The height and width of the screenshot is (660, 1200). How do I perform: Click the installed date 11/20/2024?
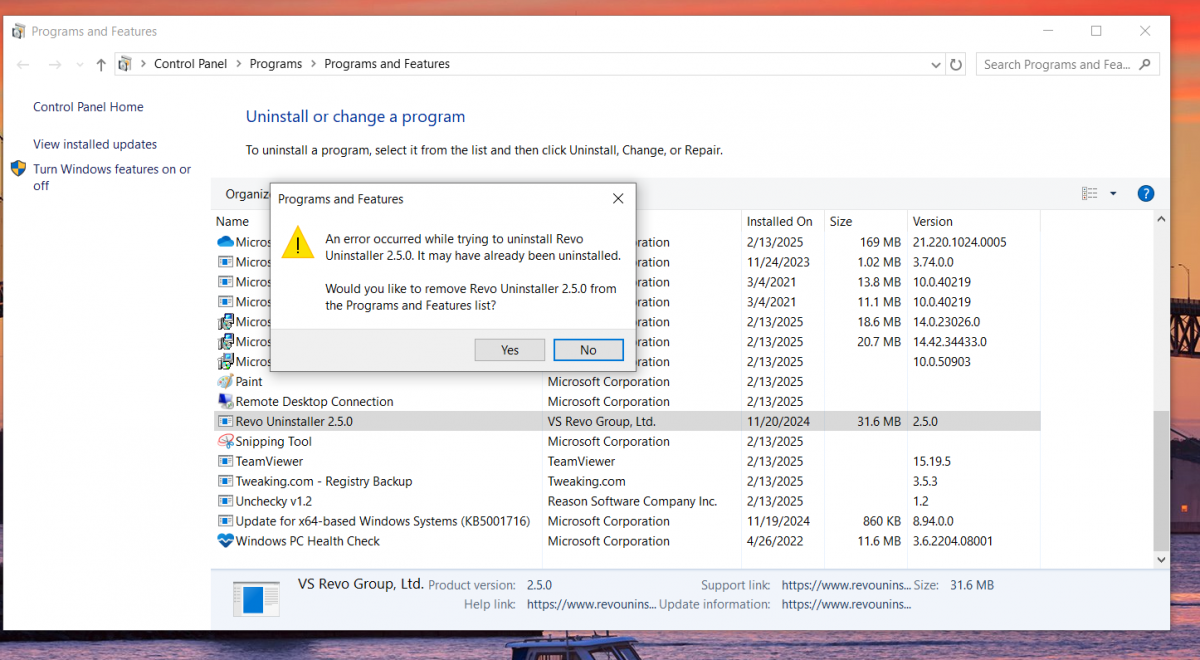(778, 421)
